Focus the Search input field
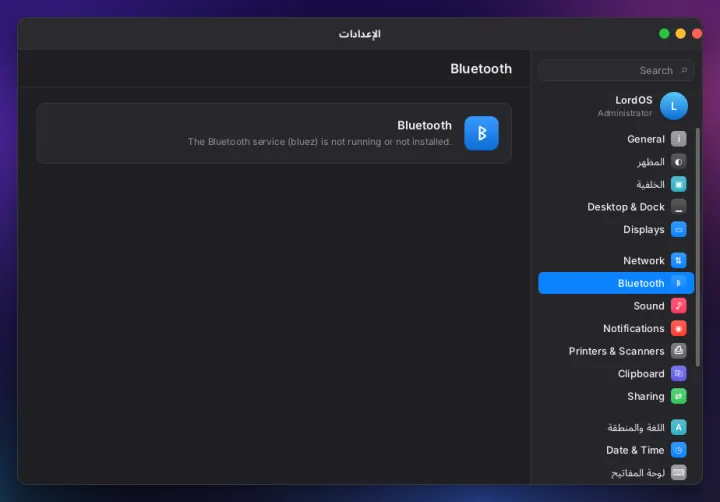Screen dimensions: 720x502 point(616,70)
